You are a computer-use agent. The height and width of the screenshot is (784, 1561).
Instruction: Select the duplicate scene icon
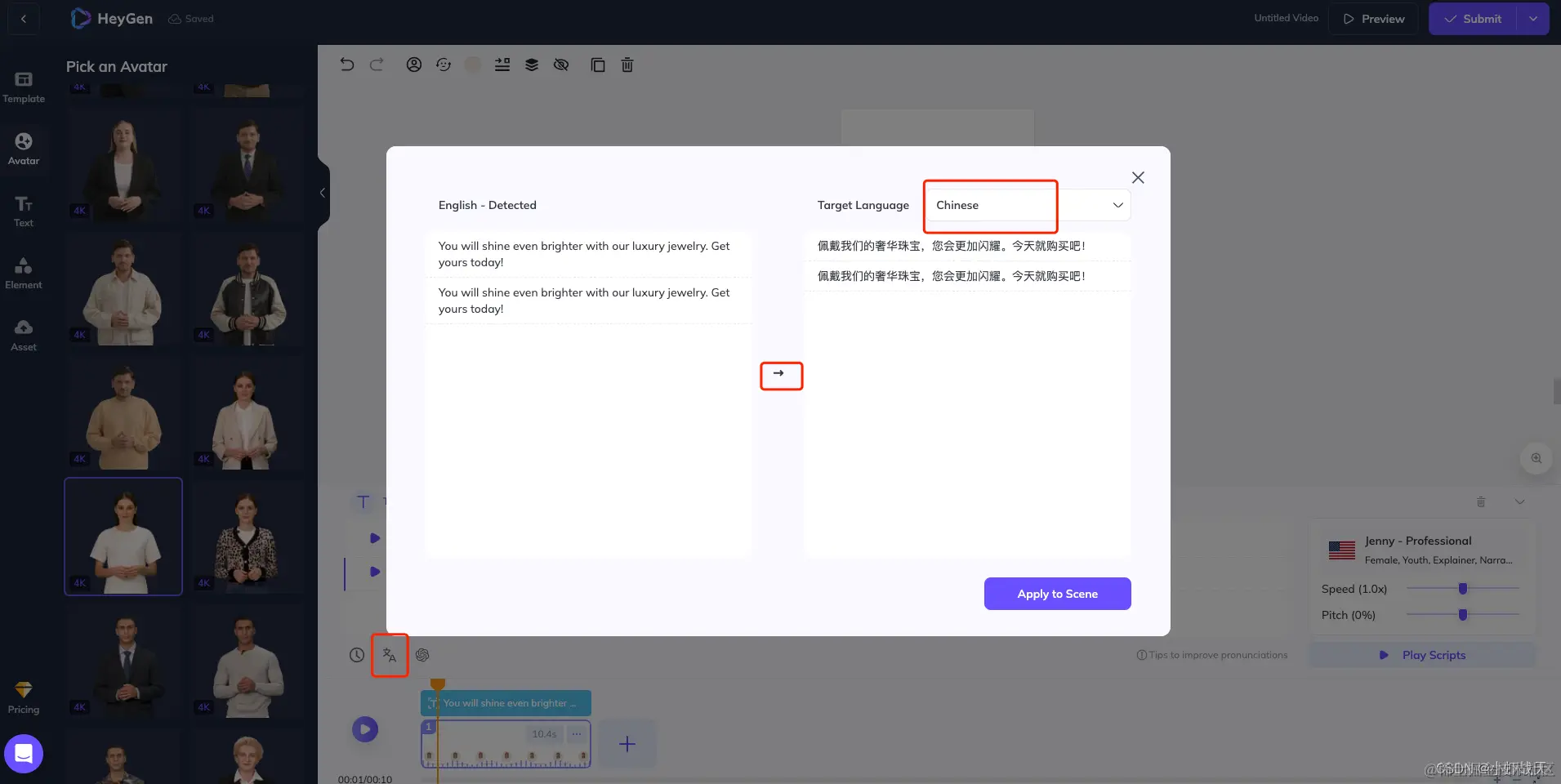pos(598,65)
